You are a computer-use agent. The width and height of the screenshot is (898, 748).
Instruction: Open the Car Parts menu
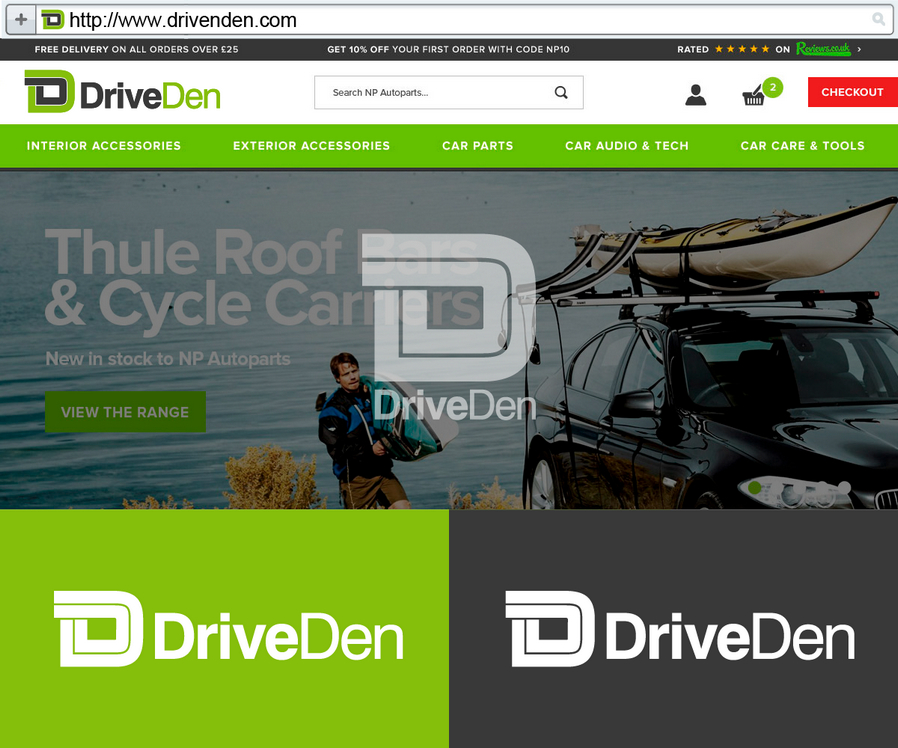pos(478,146)
